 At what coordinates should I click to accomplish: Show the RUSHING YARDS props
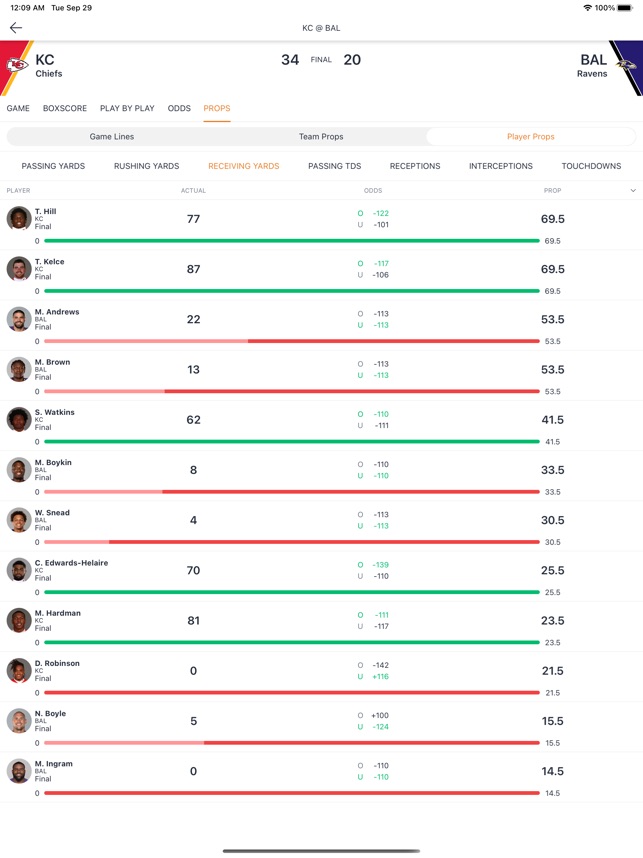coord(146,166)
